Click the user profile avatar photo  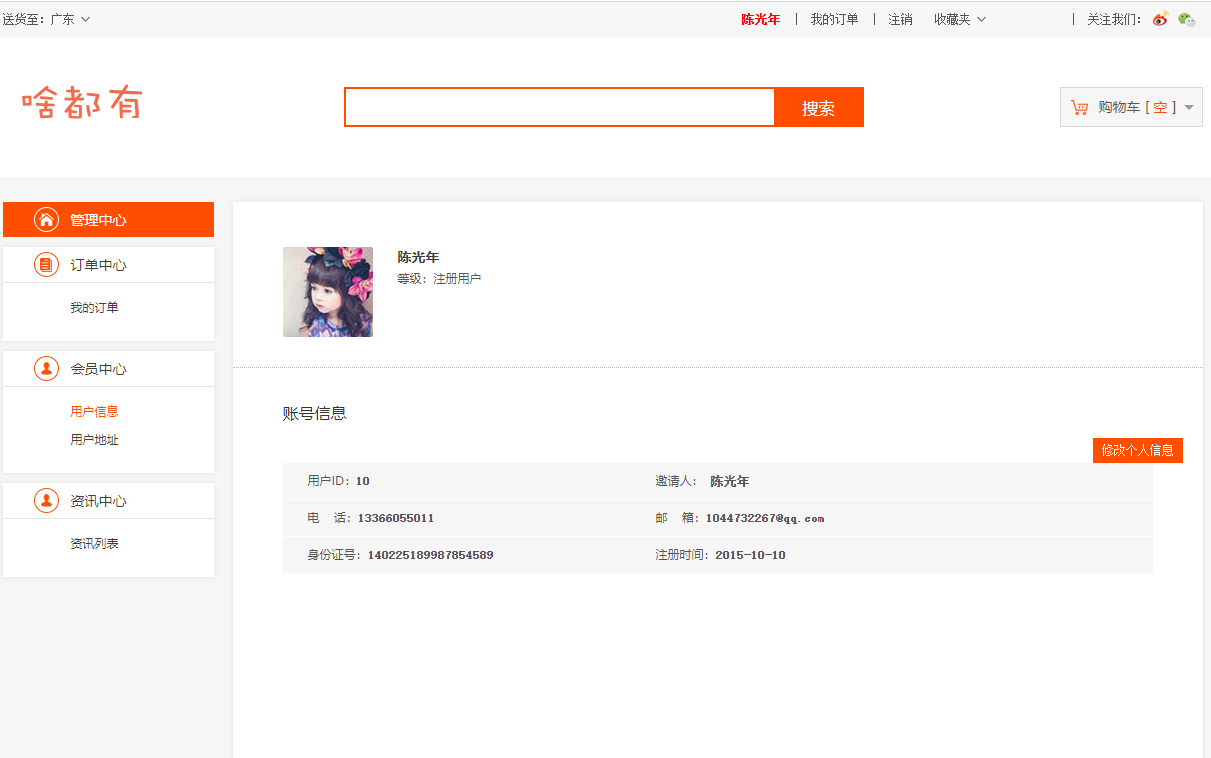pos(328,292)
